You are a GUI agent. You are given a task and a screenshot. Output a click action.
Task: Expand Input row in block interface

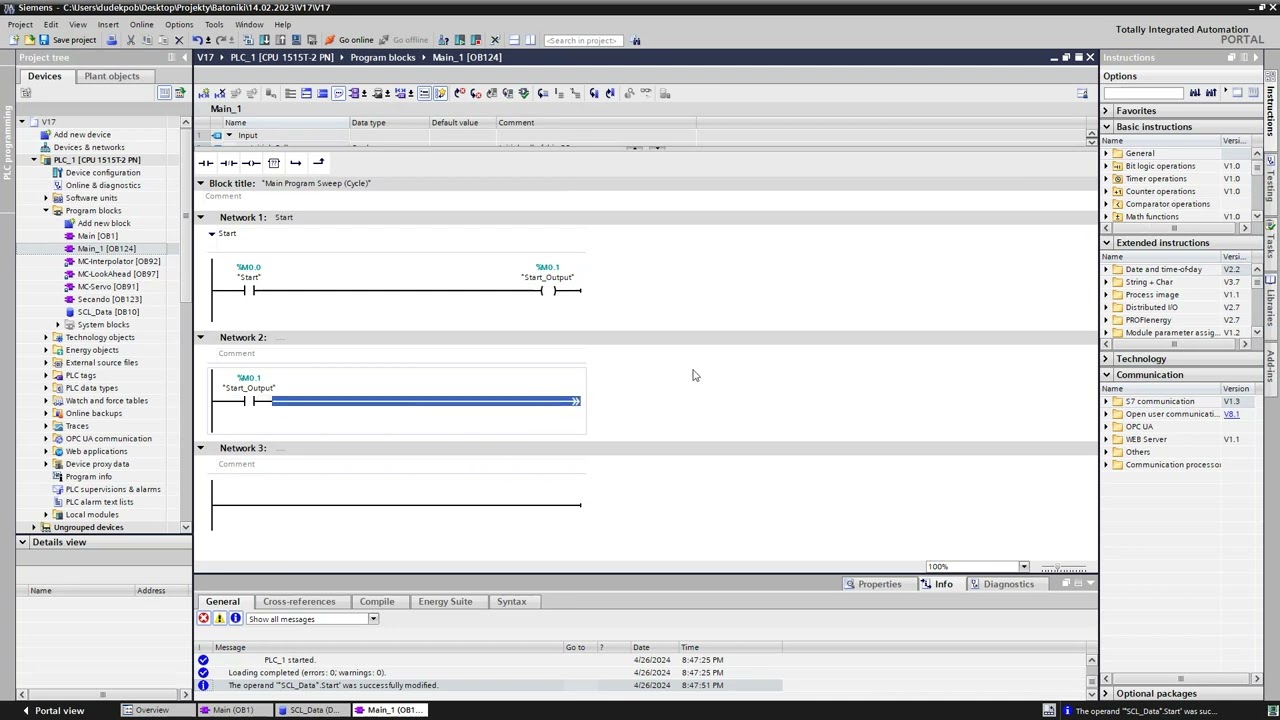[x=229, y=135]
